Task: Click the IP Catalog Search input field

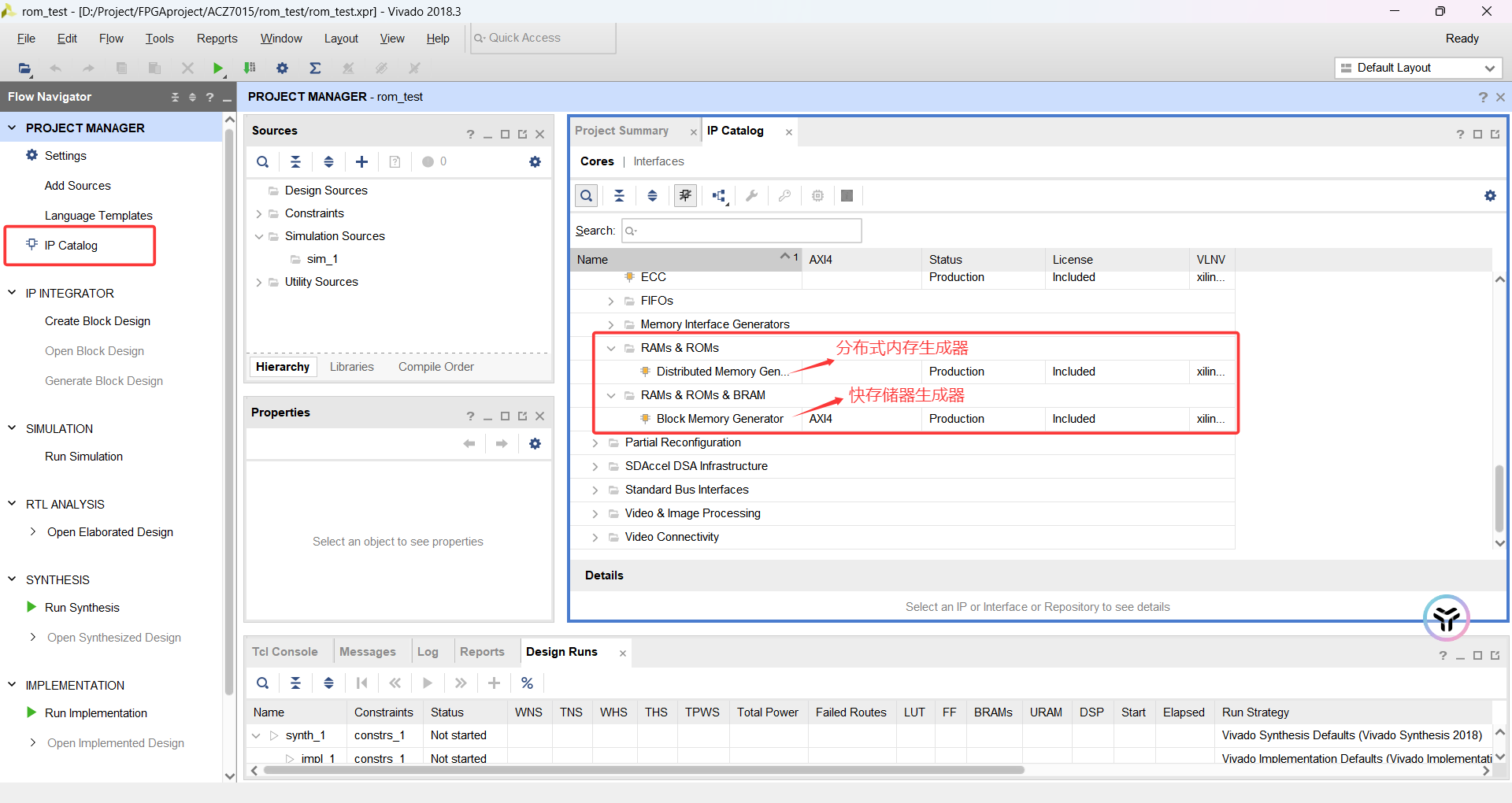Action: coord(742,231)
